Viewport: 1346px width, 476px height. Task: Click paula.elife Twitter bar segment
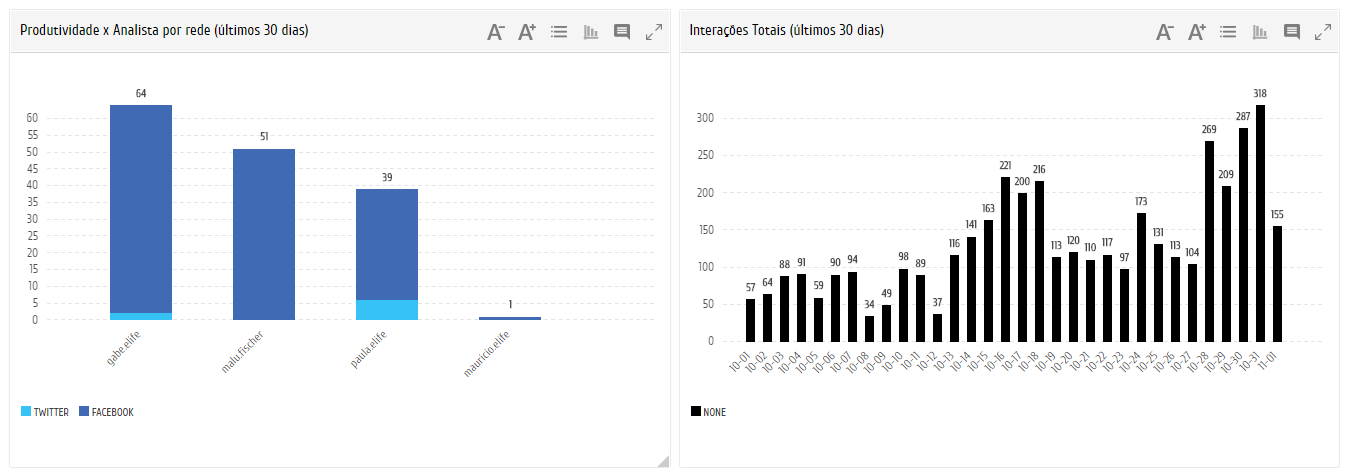click(387, 310)
